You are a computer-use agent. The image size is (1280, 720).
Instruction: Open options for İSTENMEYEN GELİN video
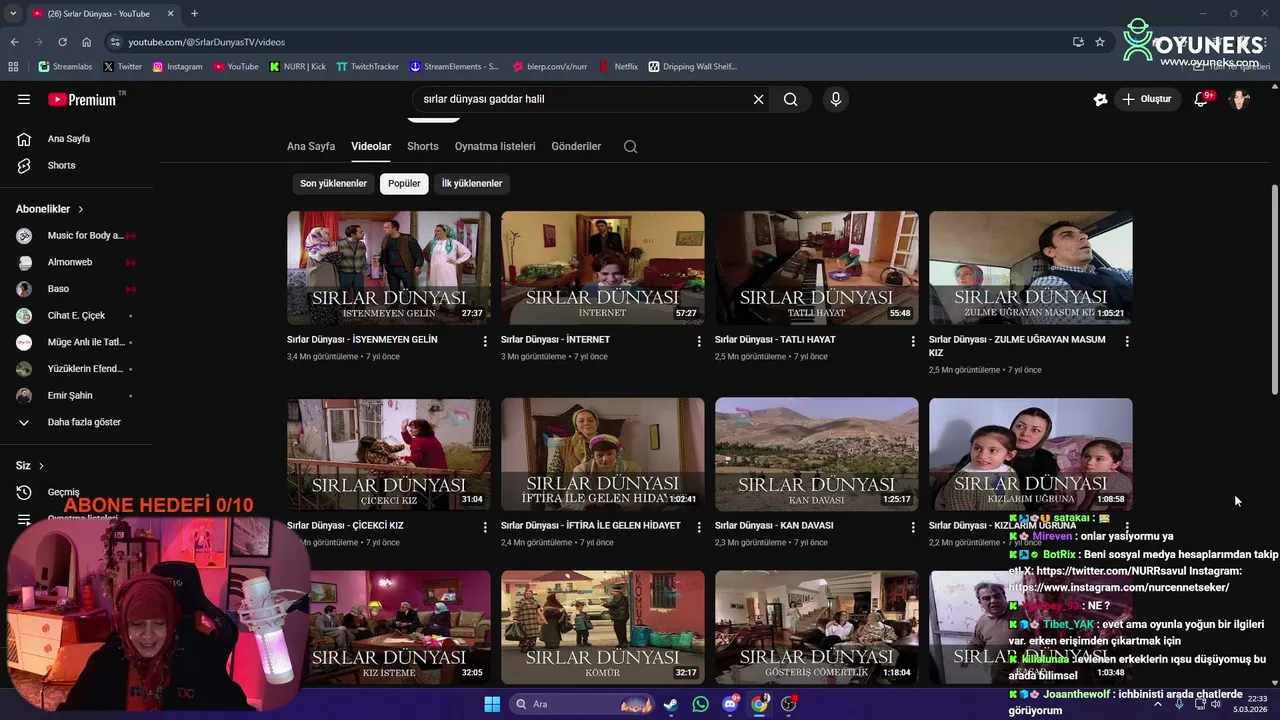point(485,341)
